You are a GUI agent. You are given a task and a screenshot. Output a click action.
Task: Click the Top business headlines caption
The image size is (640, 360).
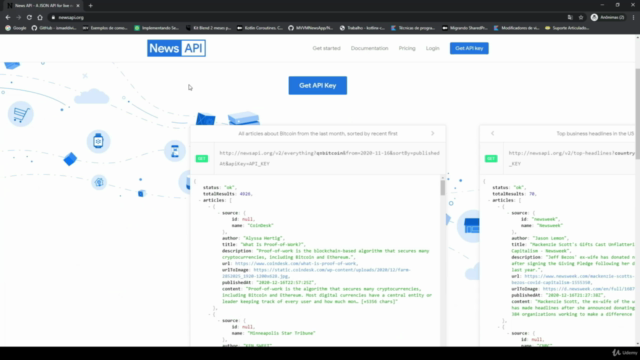pyautogui.click(x=595, y=133)
